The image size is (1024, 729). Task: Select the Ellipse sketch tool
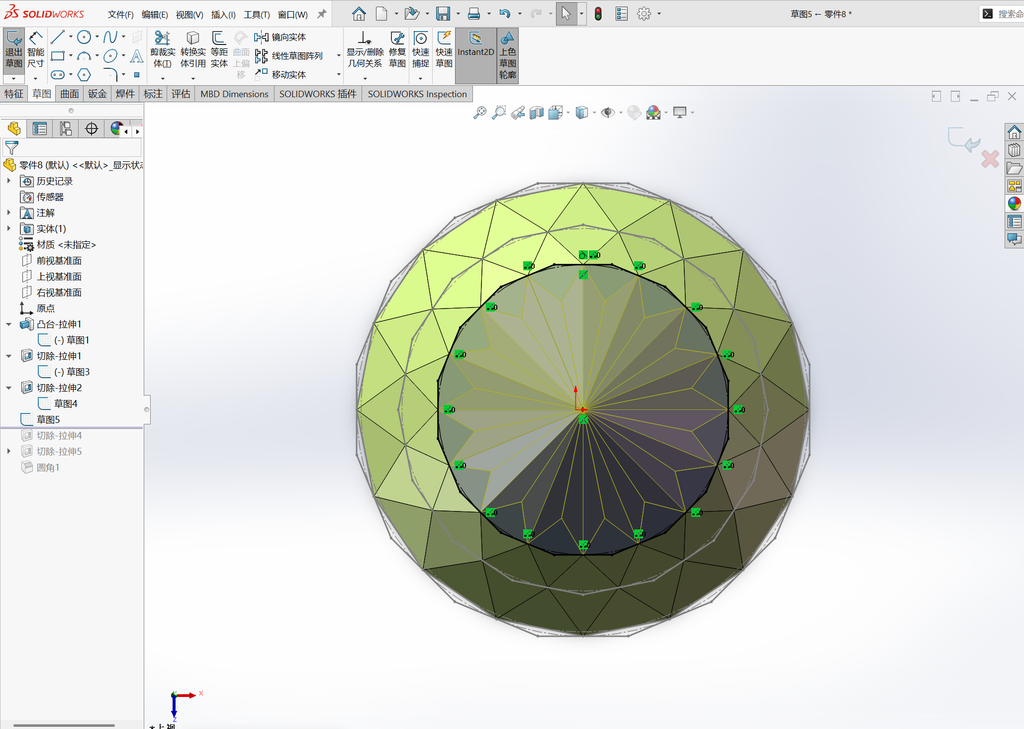pos(110,56)
